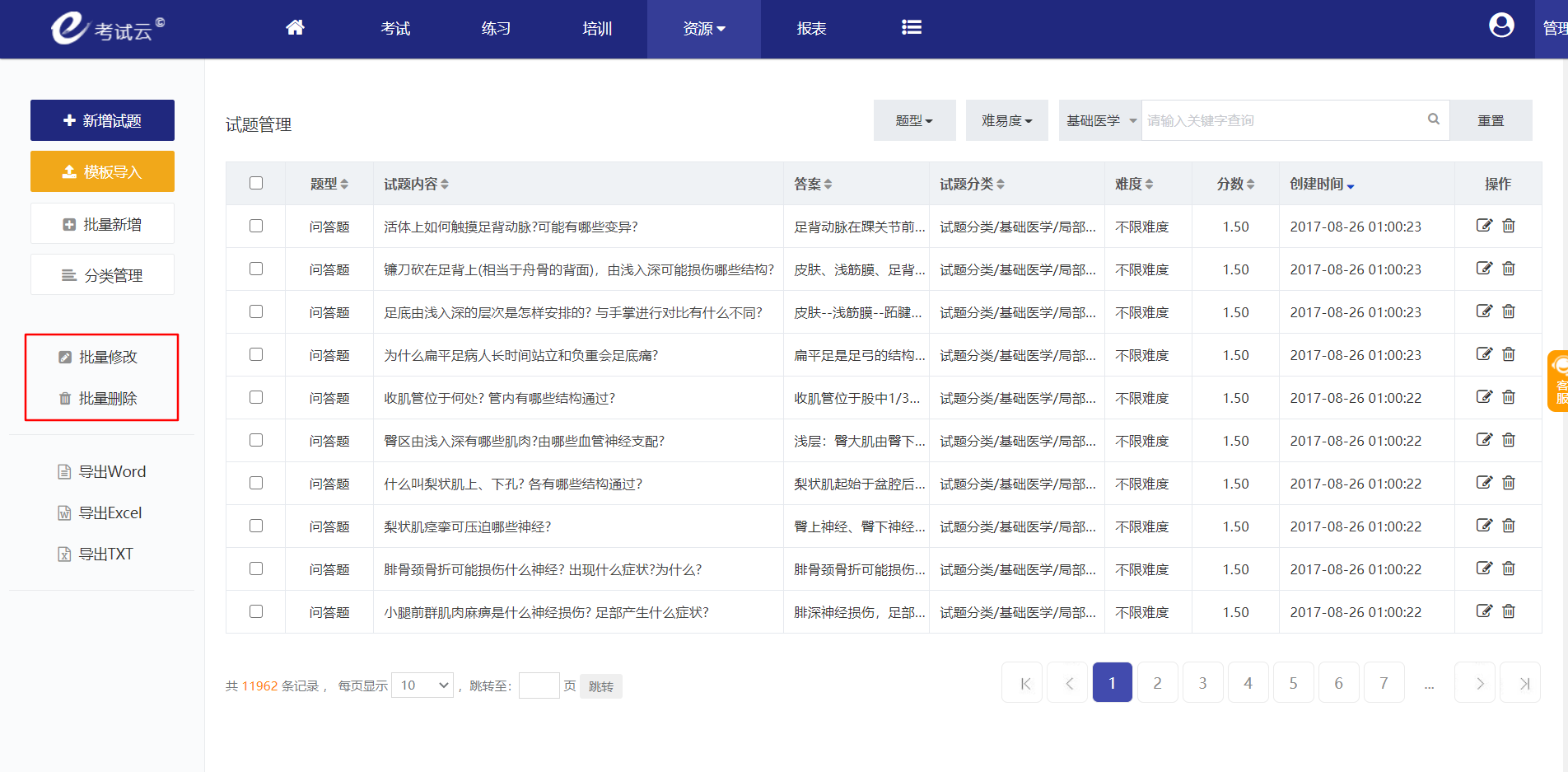This screenshot has width=1568, height=772.
Task: Check the row for 臀区由浅入深
Action: click(256, 440)
